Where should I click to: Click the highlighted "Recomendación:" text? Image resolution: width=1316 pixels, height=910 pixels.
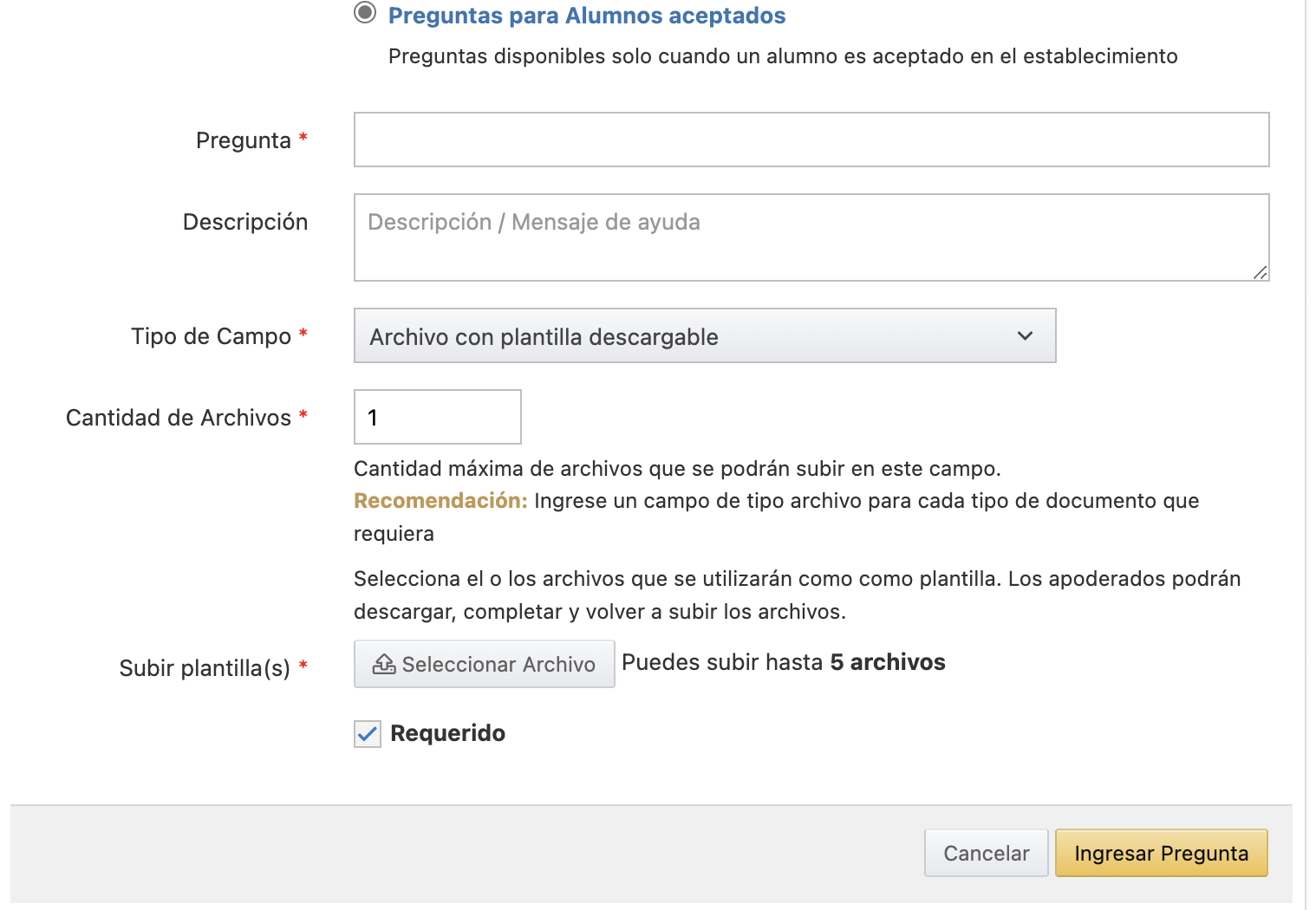[440, 501]
